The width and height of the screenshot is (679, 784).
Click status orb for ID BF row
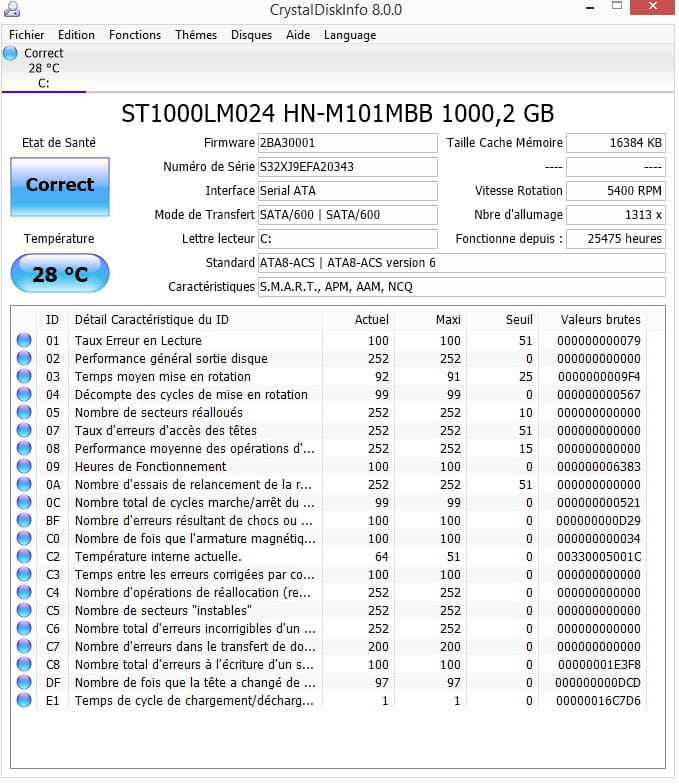coord(24,520)
